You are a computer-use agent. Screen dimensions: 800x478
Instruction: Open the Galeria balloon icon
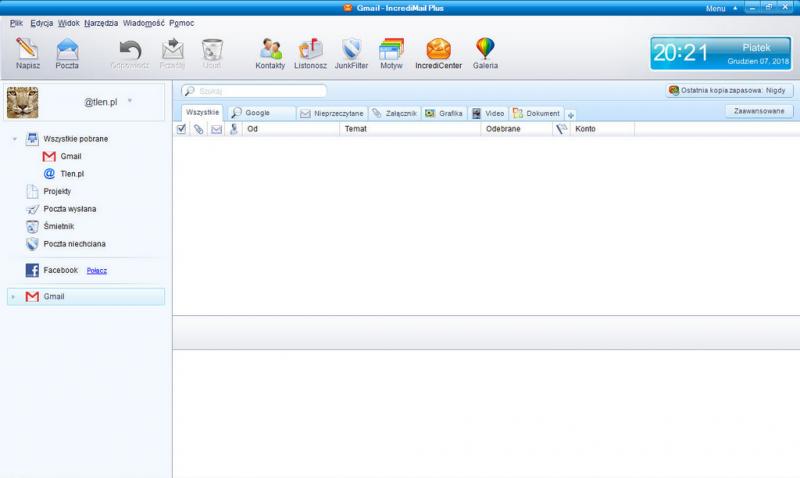[485, 50]
